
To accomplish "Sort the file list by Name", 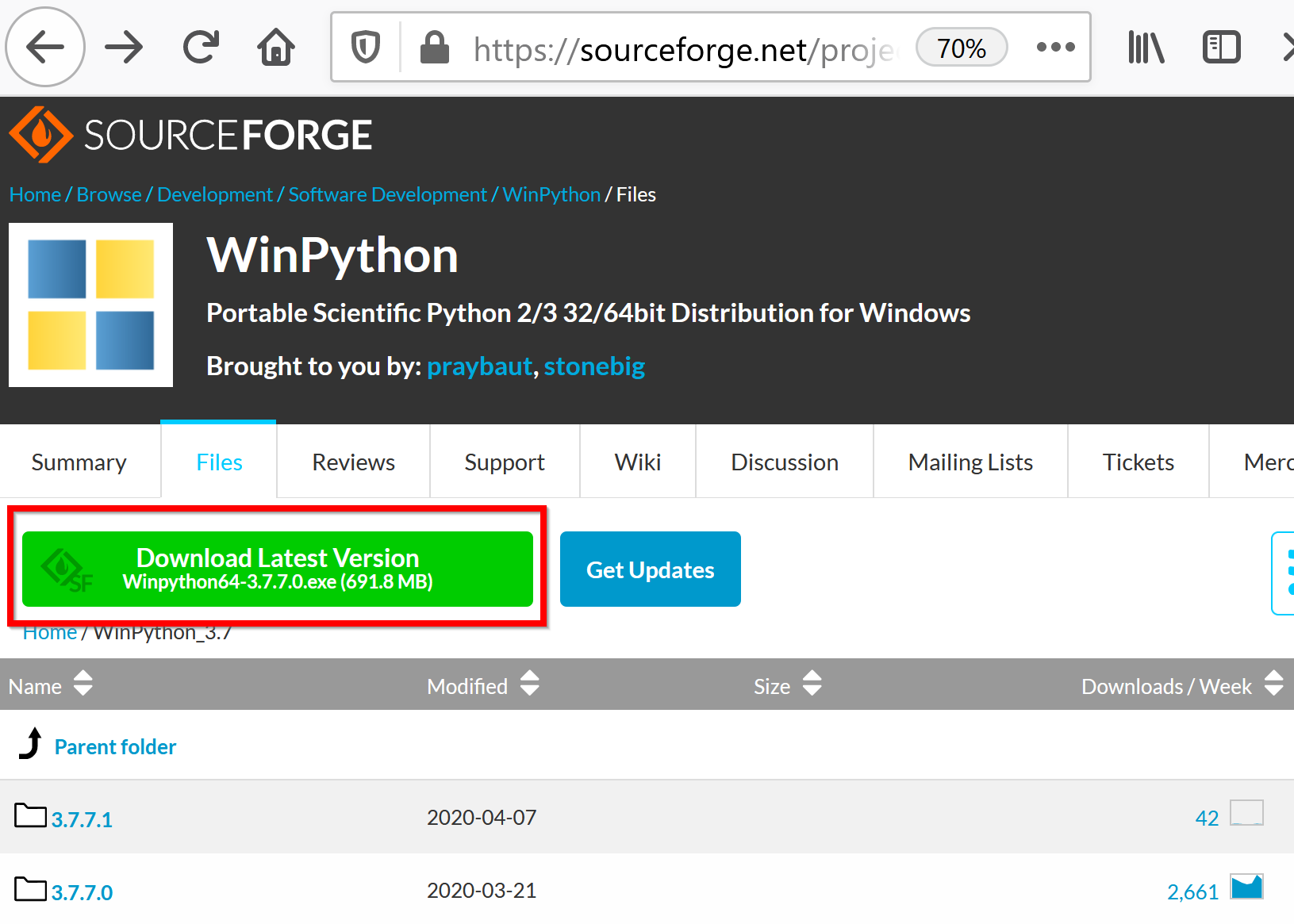I will click(50, 685).
